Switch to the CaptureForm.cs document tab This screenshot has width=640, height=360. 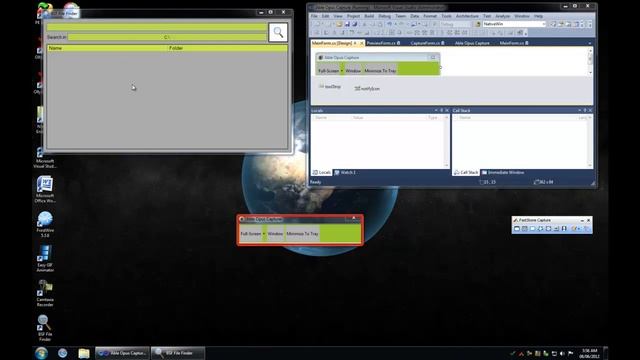(x=427, y=43)
